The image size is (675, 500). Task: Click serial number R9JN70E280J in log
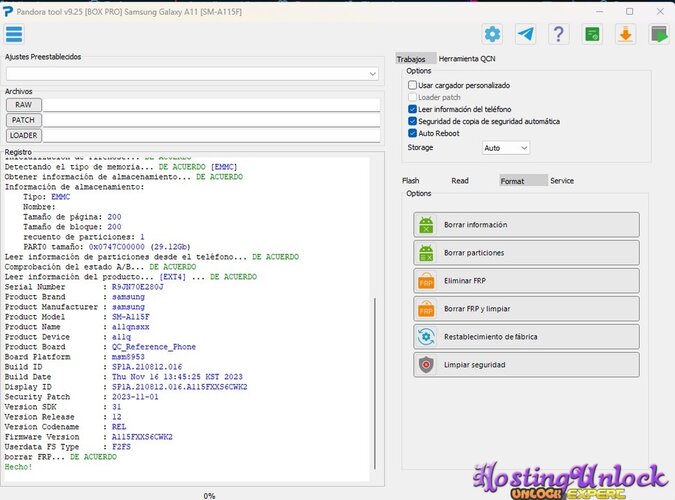coord(137,287)
